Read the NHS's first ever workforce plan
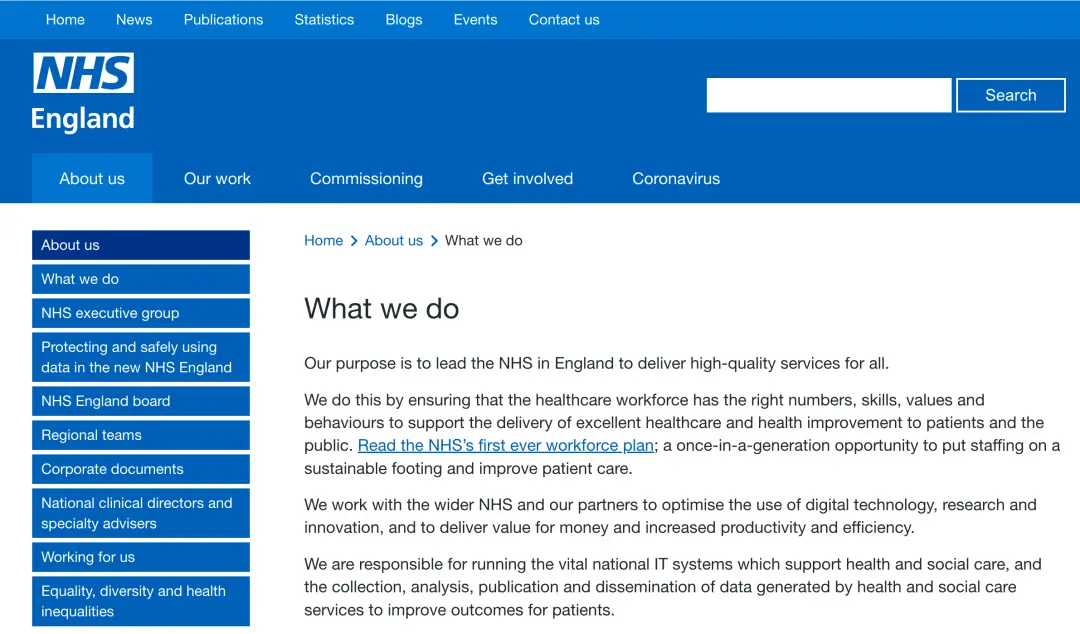1080x634 pixels. (506, 445)
